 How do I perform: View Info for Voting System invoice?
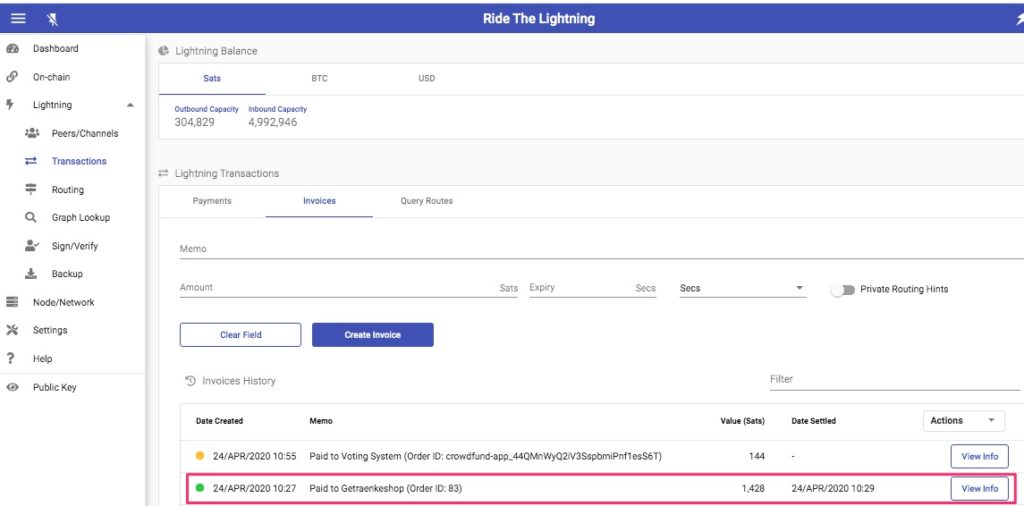[x=980, y=456]
